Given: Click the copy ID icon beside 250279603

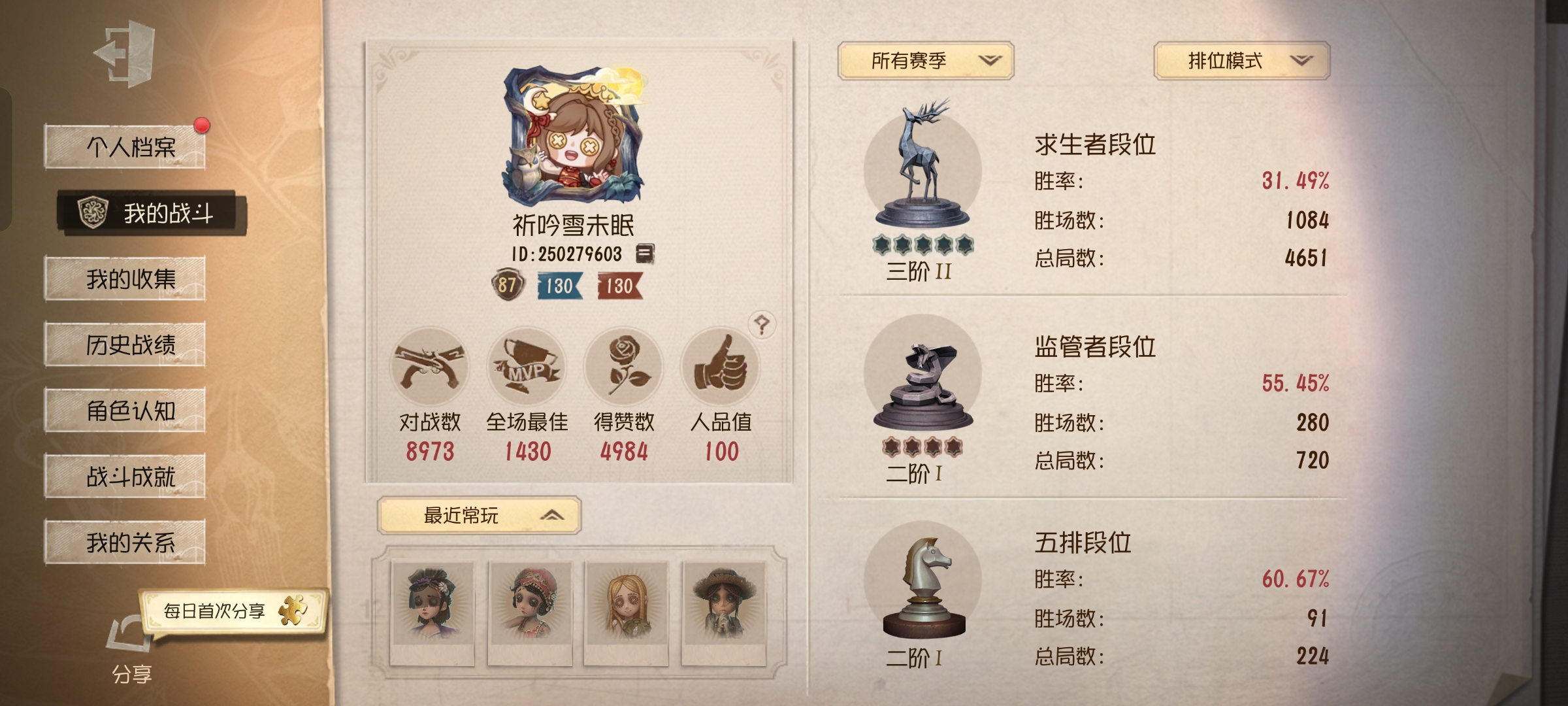Looking at the screenshot, I should tap(645, 254).
